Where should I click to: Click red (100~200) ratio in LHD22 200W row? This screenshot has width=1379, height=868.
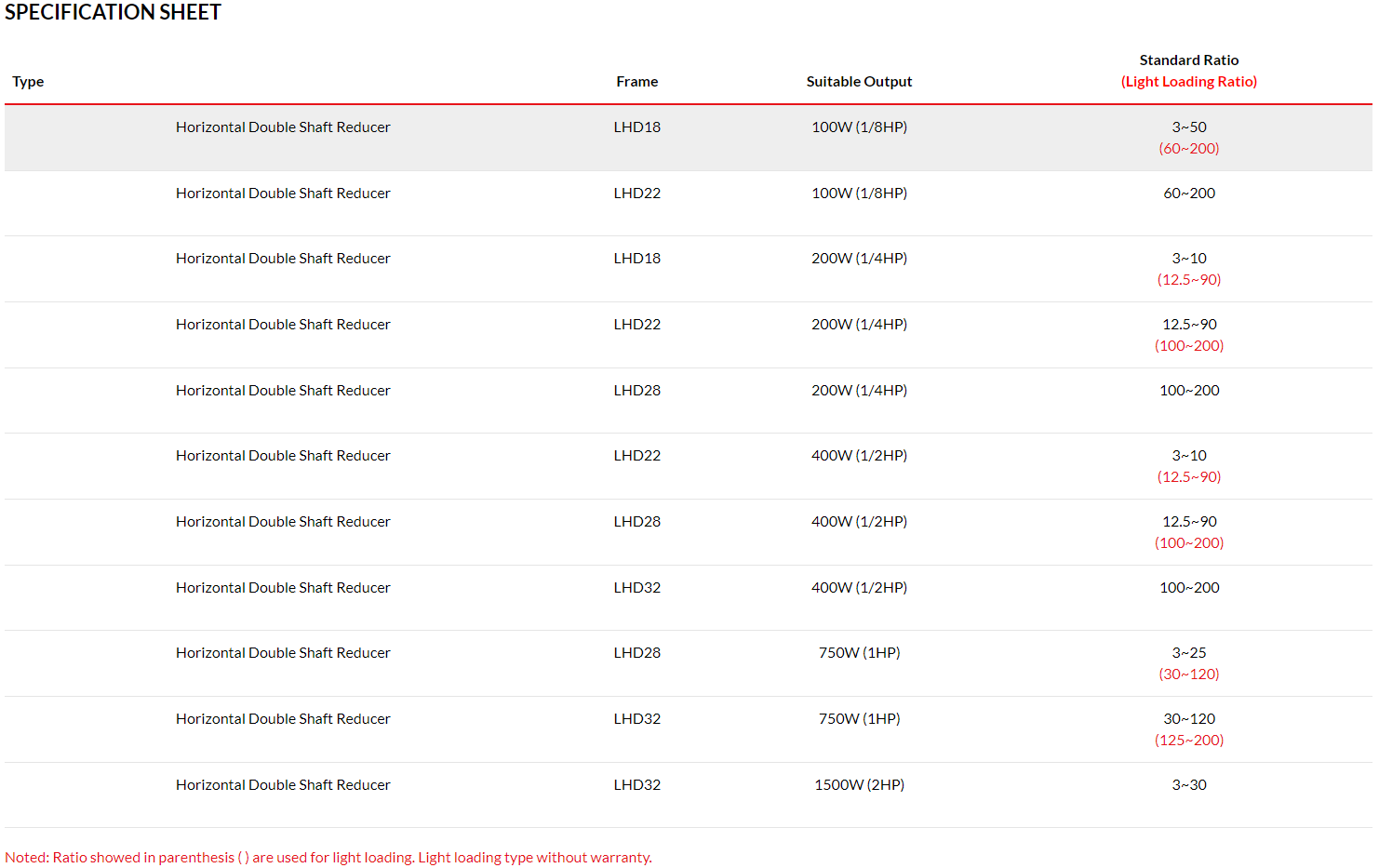tap(1189, 346)
